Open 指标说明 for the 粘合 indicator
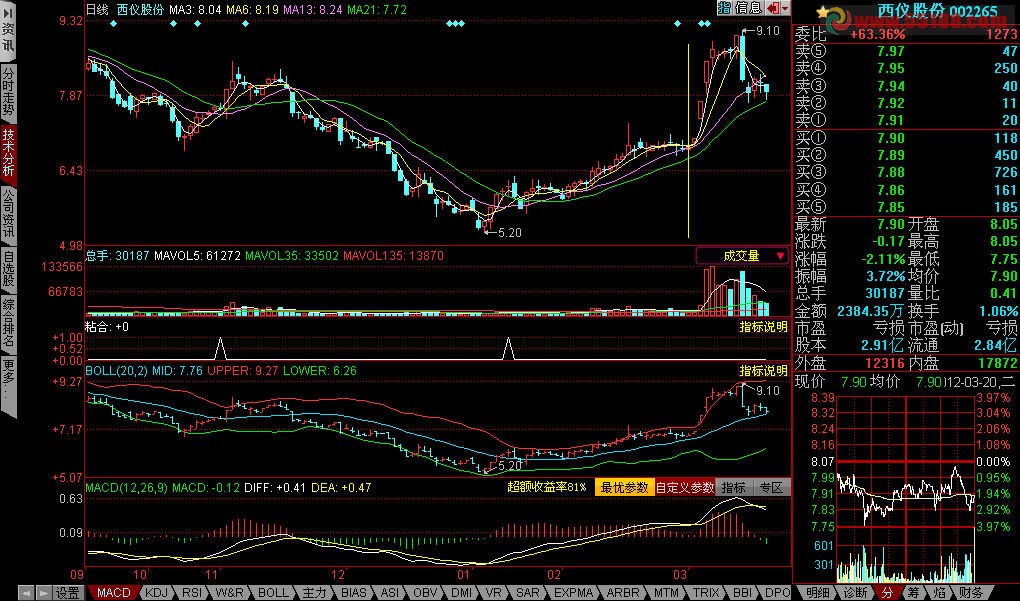The width and height of the screenshot is (1020, 601). [763, 327]
